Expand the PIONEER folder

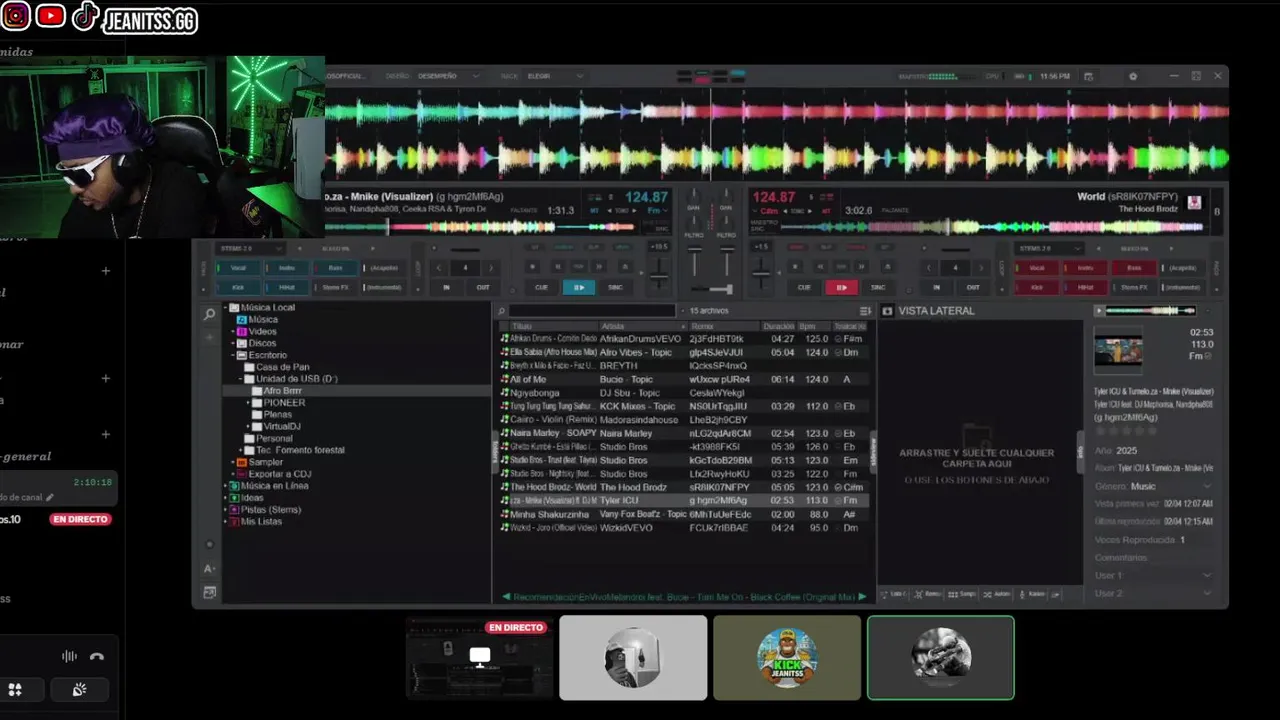(x=250, y=403)
